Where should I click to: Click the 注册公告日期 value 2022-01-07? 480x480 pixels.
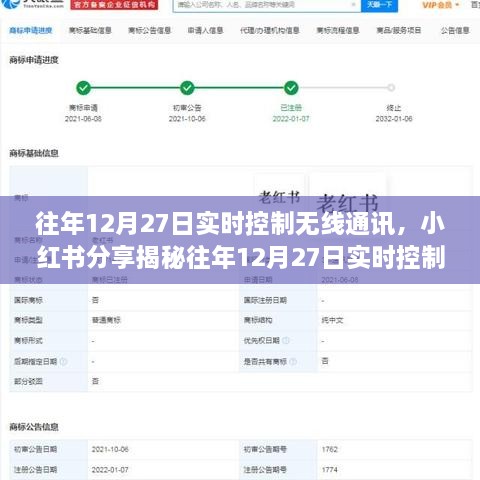(x=110, y=470)
